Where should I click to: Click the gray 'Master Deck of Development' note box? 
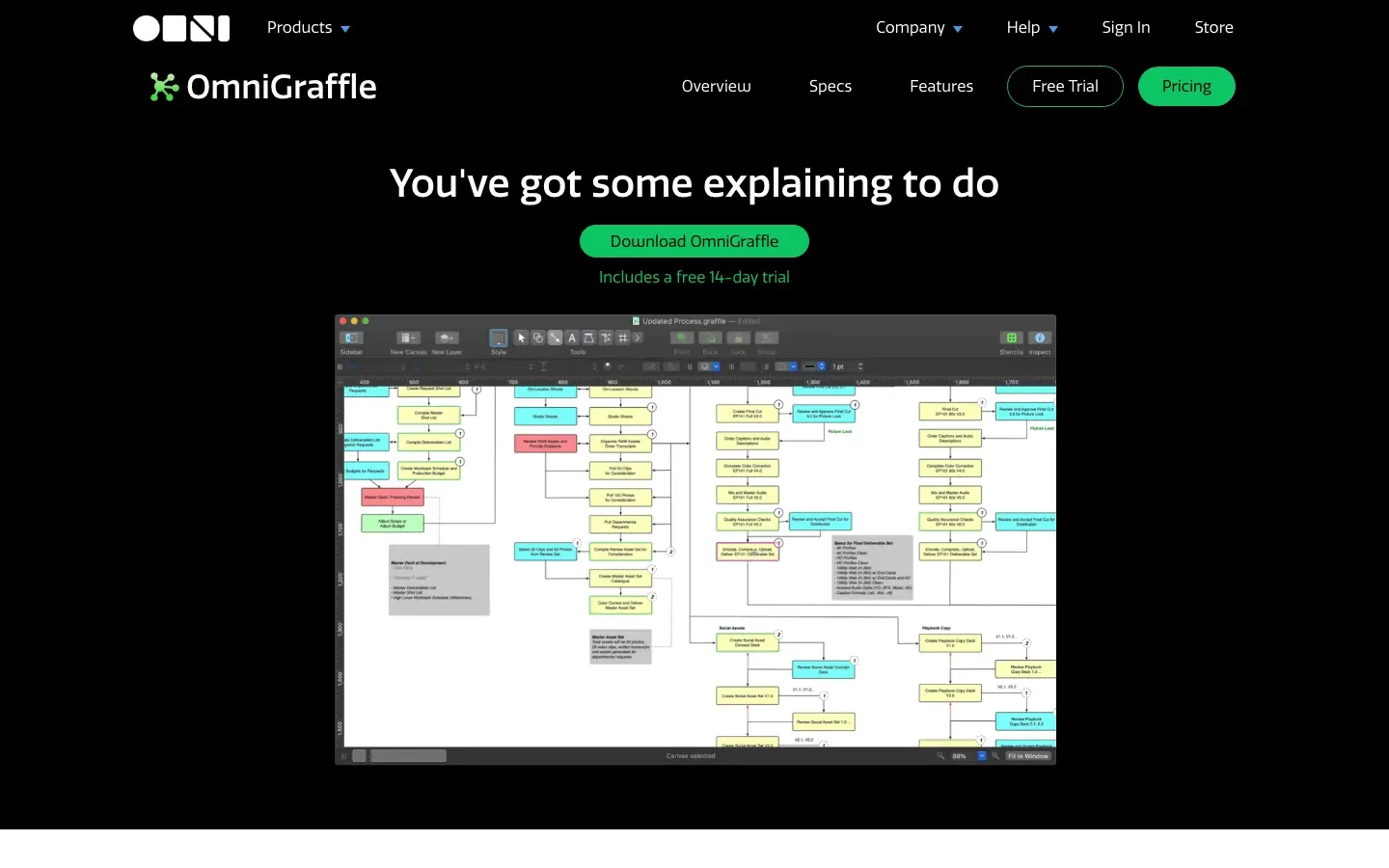(439, 580)
